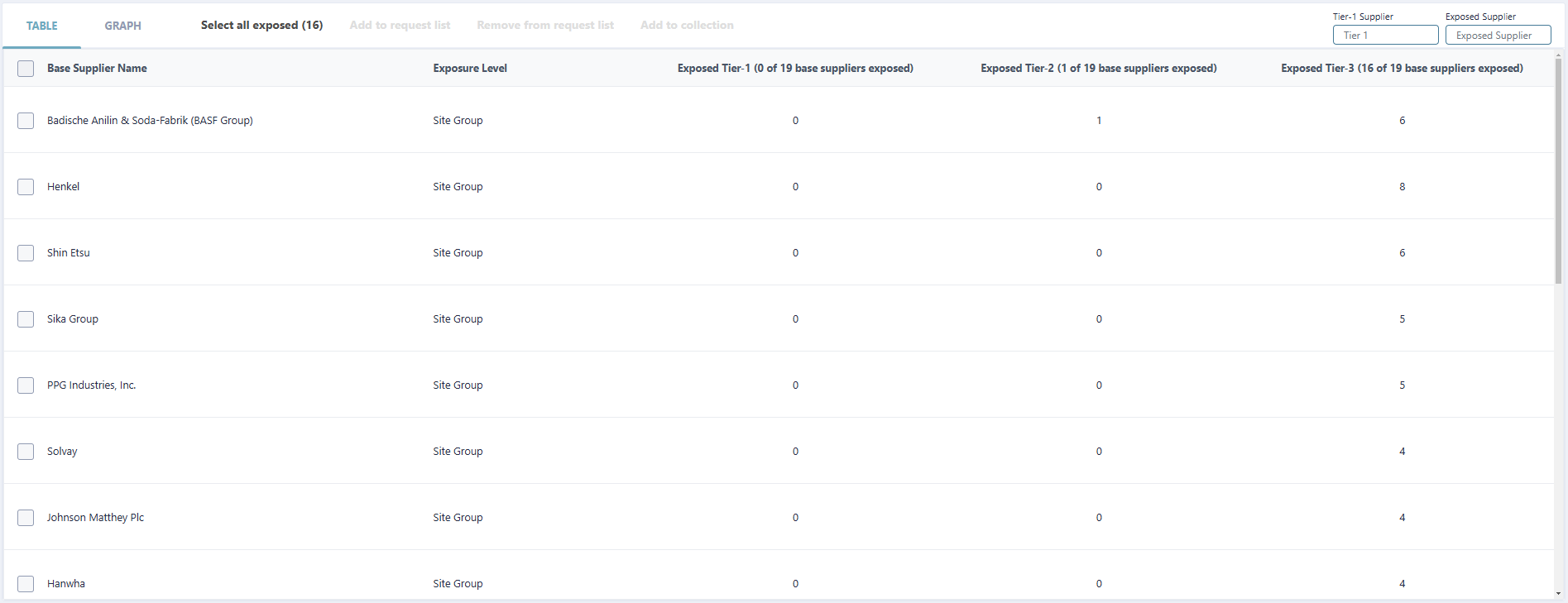Check the PPG Industries, Inc. row checkbox

point(26,385)
